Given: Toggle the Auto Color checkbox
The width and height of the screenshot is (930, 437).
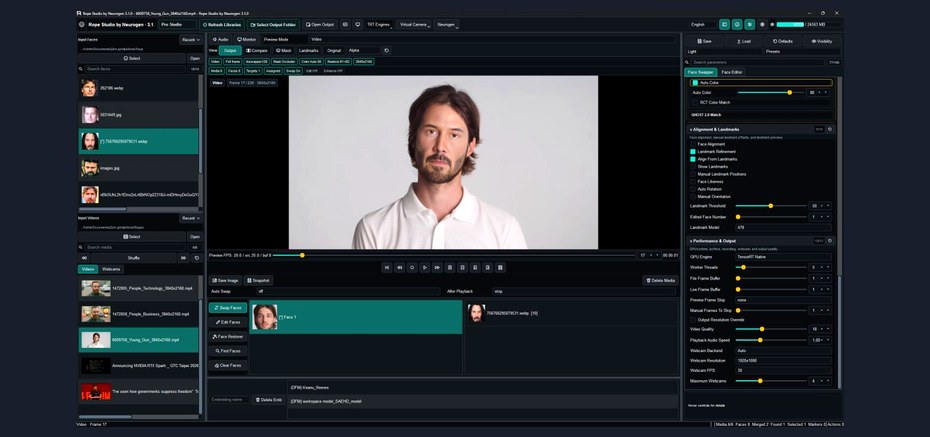Looking at the screenshot, I should [695, 83].
